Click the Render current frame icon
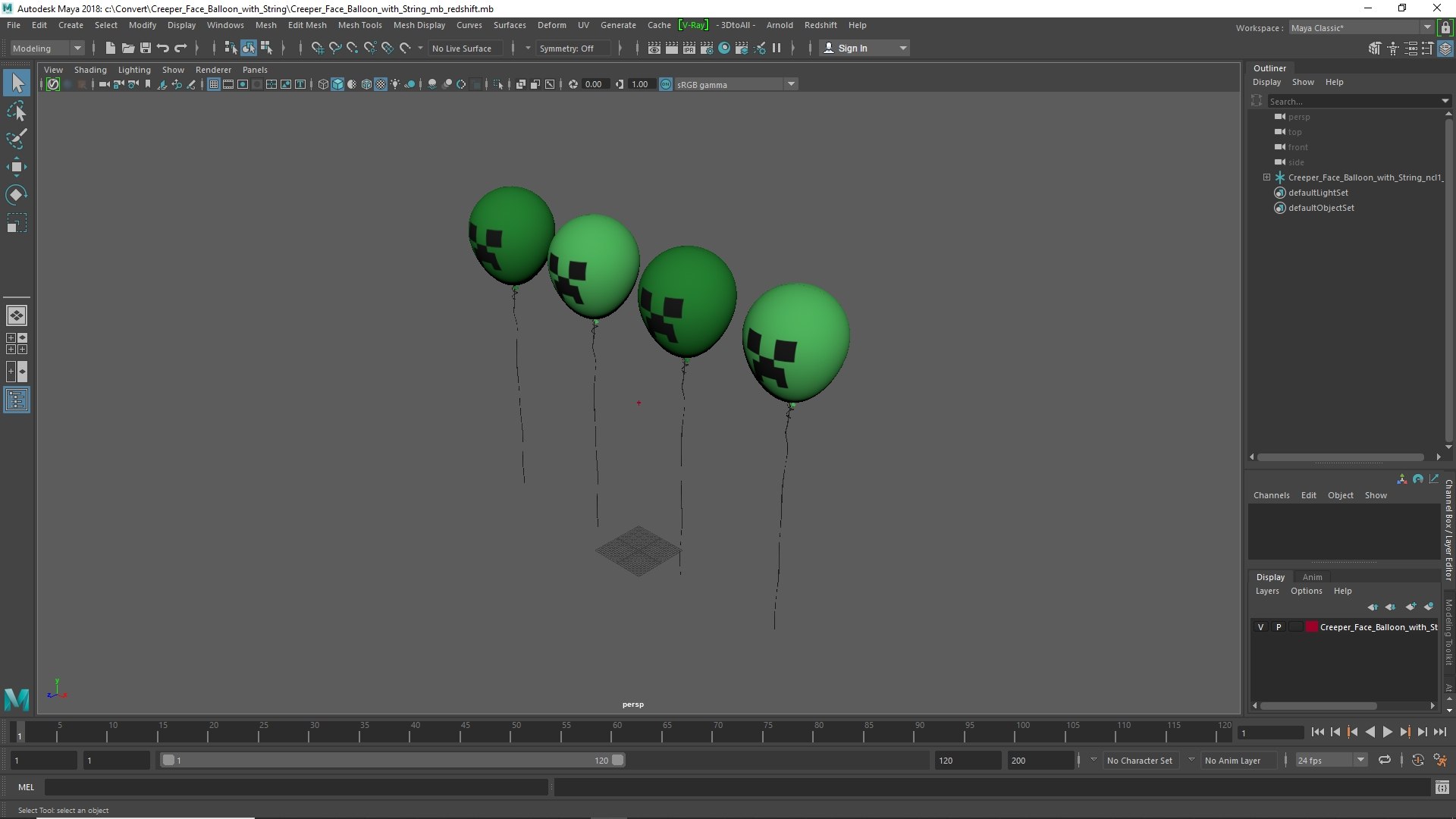This screenshot has height=819, width=1456. coord(672,48)
